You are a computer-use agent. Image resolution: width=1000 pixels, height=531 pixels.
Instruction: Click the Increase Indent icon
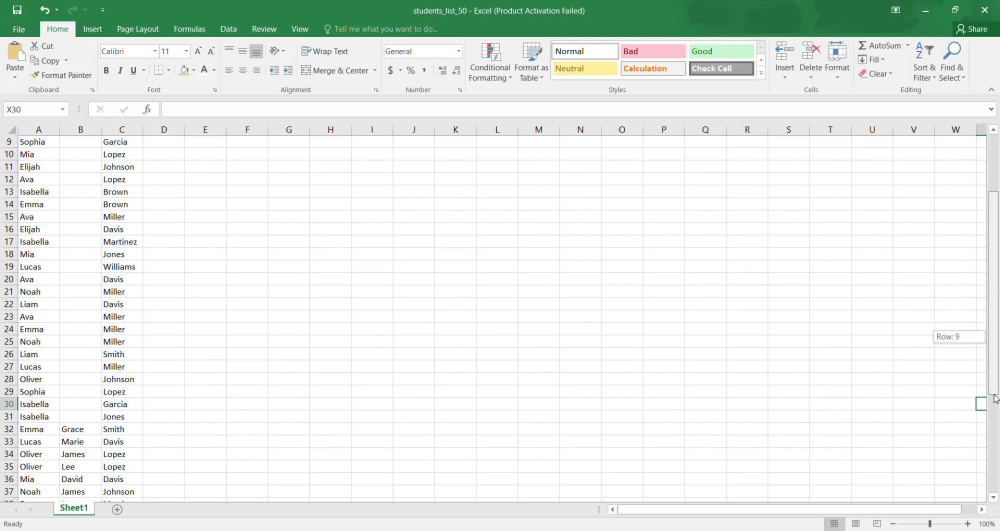point(288,70)
